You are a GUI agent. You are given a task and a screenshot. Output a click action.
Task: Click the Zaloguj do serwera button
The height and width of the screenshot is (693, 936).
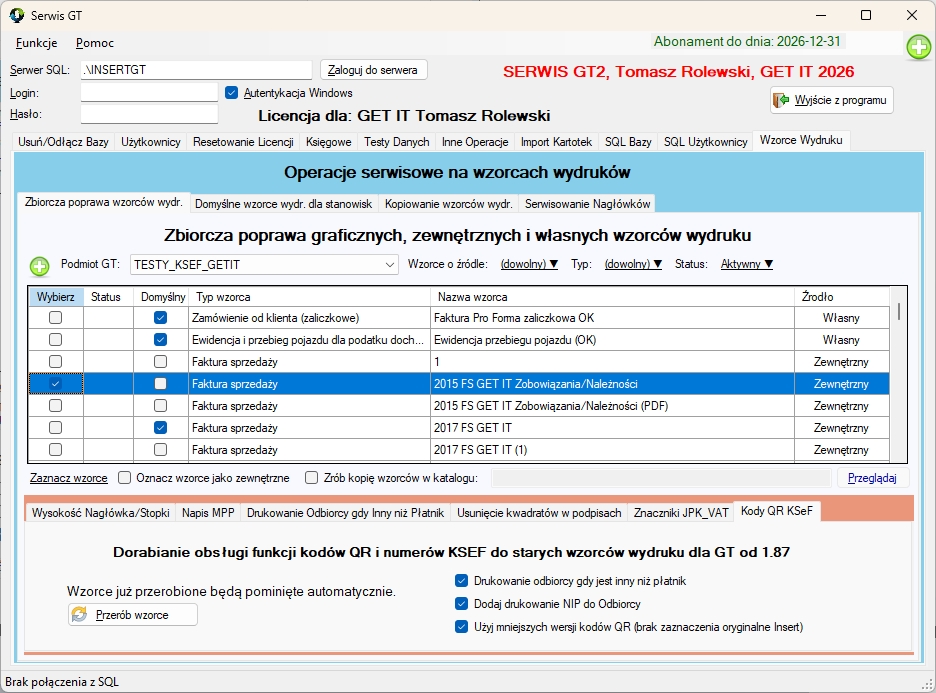coord(374,70)
